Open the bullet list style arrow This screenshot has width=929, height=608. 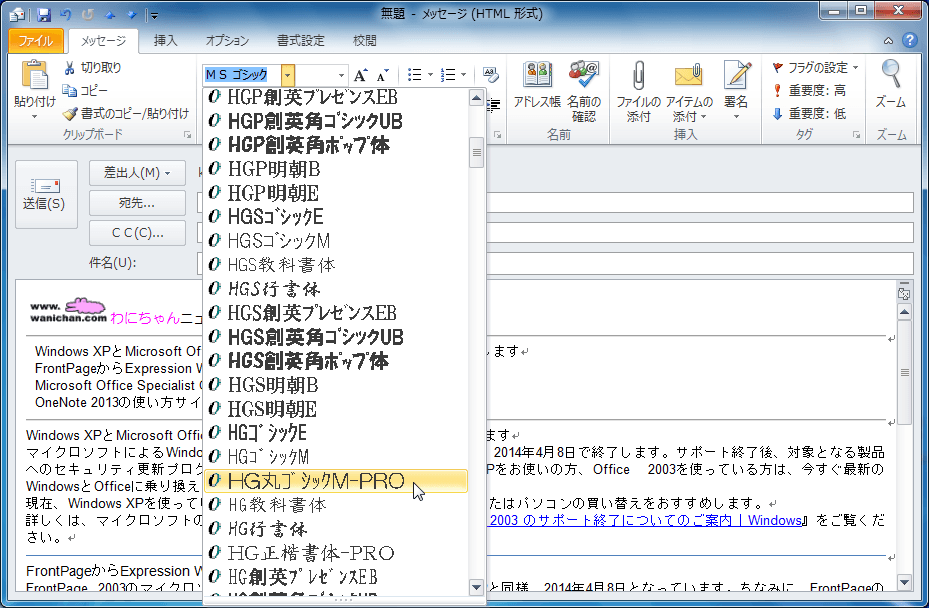point(430,75)
